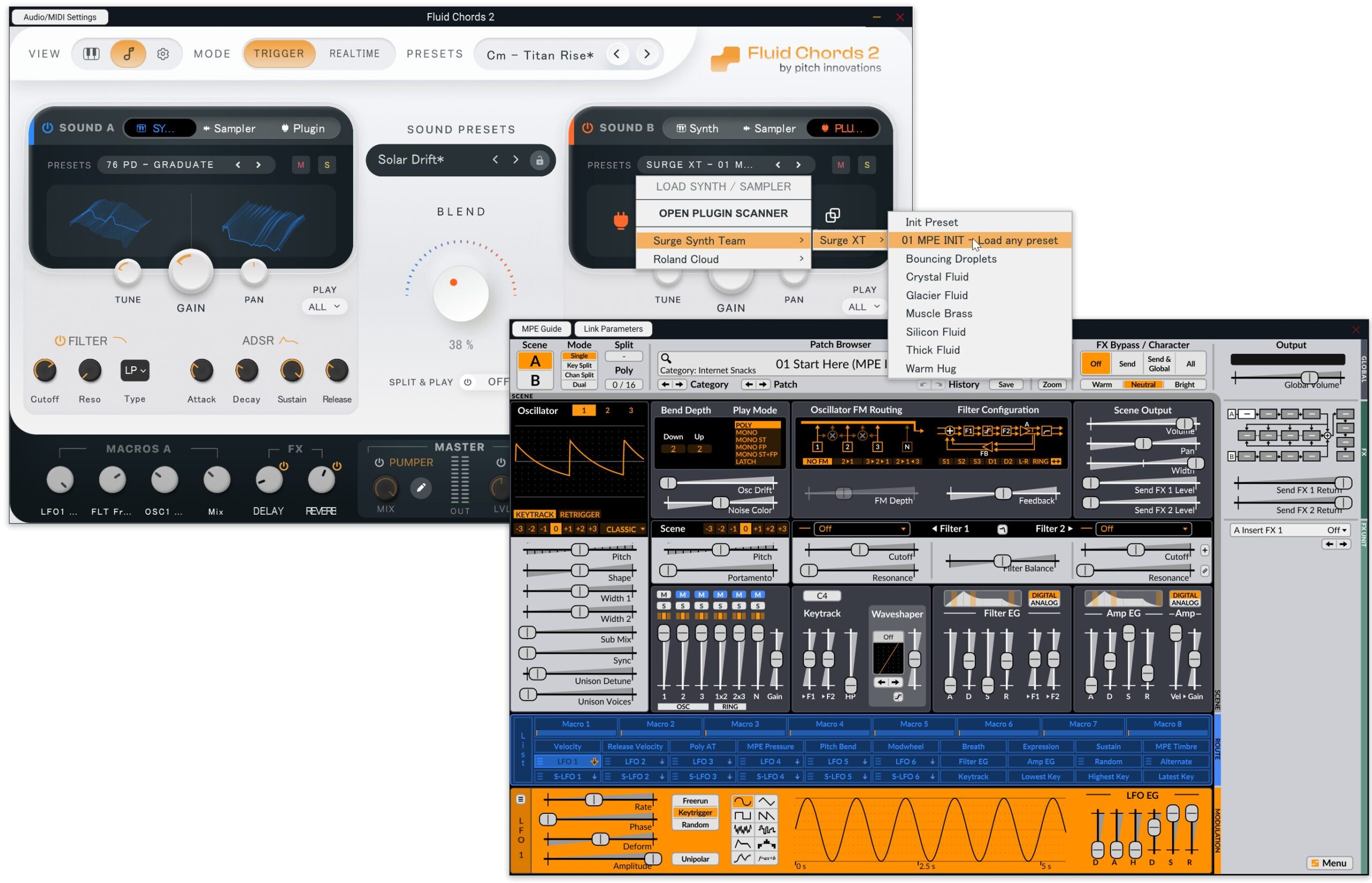Select the square wave LFO shape

tap(743, 816)
